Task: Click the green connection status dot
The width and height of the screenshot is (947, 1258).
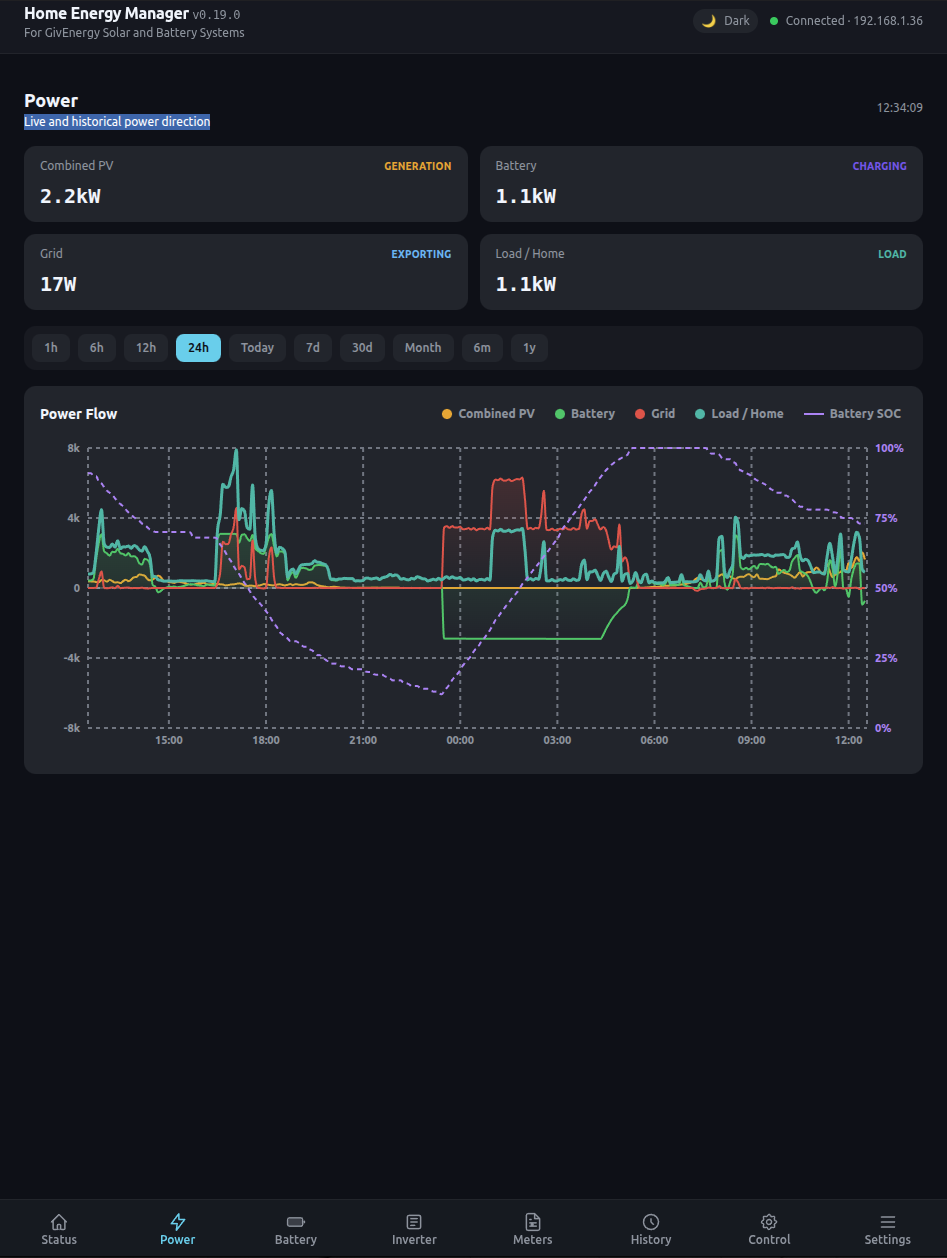Action: [x=774, y=21]
